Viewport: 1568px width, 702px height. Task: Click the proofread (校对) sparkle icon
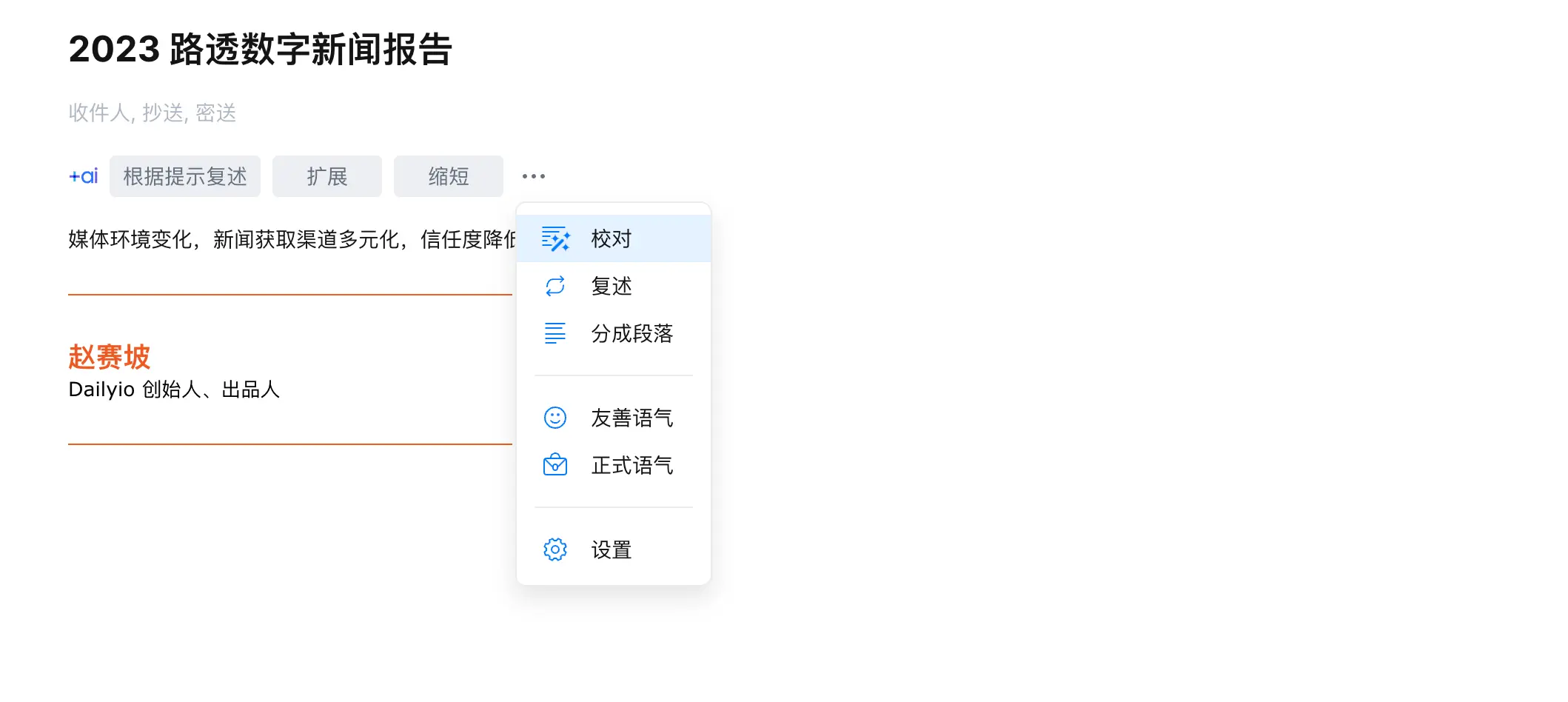555,238
